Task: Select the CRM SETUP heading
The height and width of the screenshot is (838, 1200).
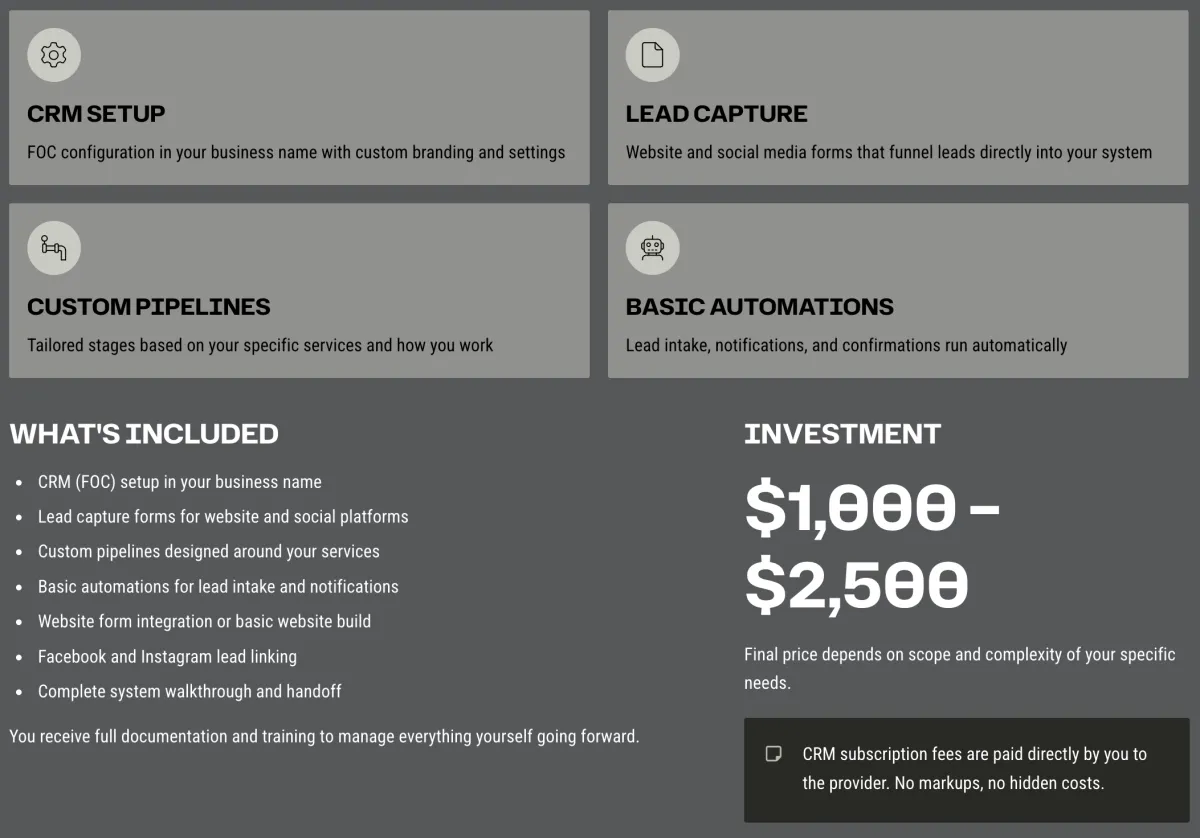Action: pyautogui.click(x=96, y=114)
